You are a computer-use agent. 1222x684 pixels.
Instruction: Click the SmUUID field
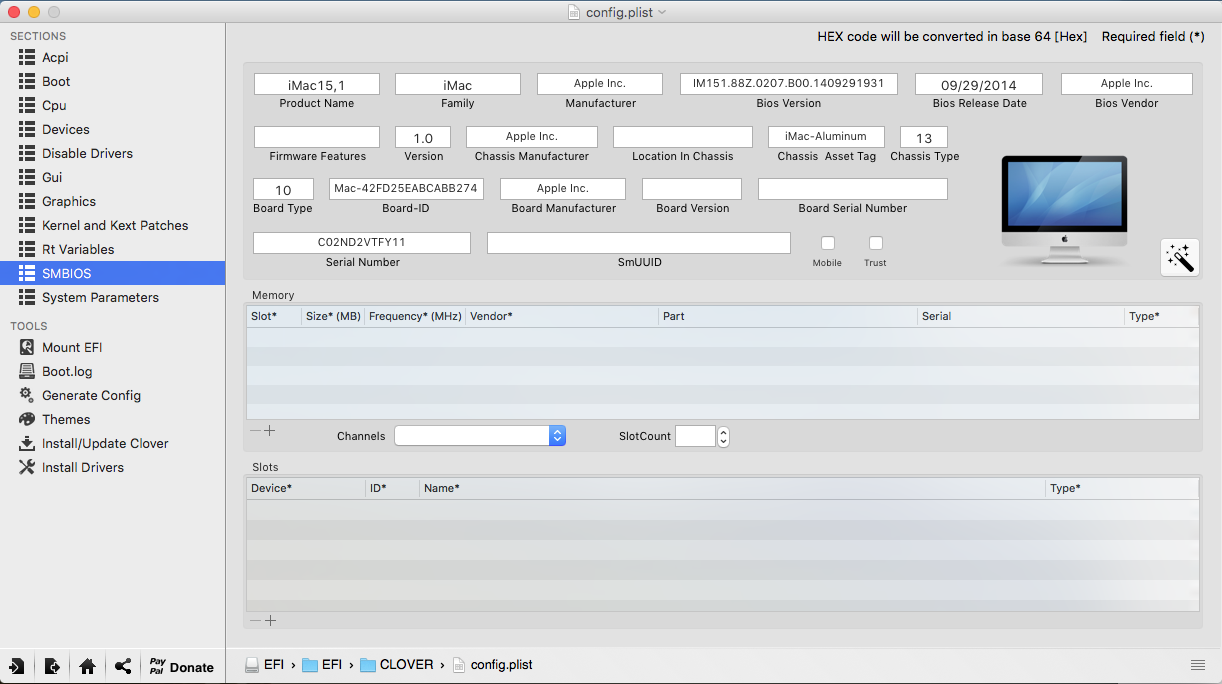point(639,243)
